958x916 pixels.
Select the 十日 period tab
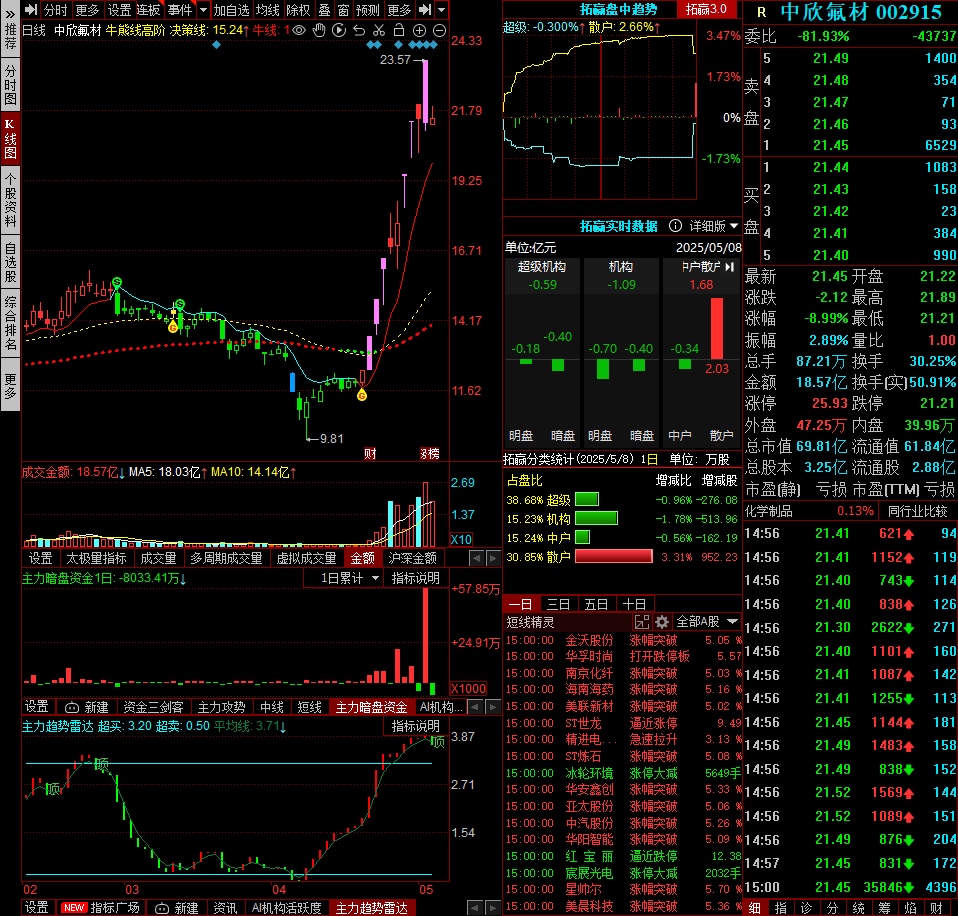[634, 604]
